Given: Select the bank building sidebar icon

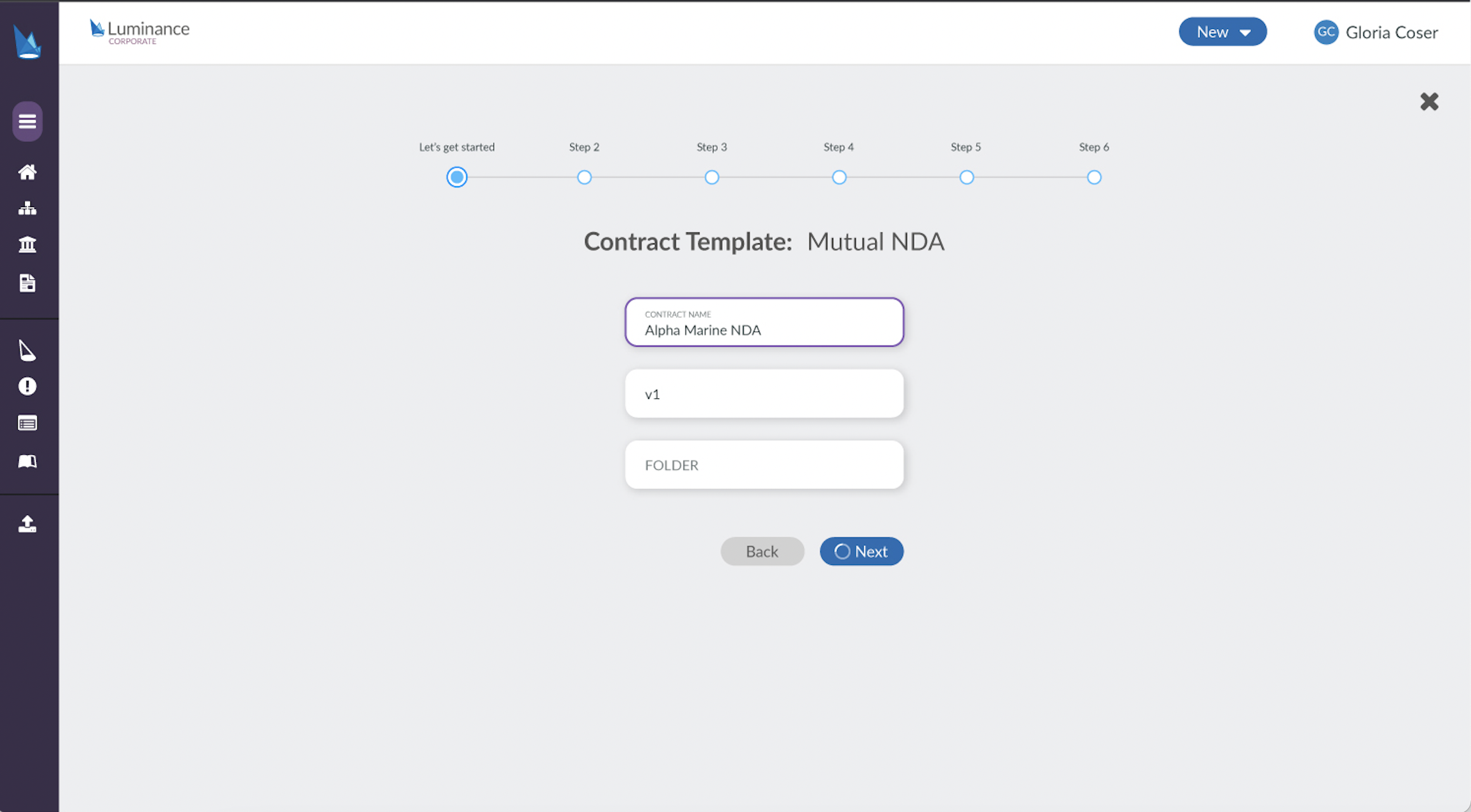Looking at the screenshot, I should (27, 244).
